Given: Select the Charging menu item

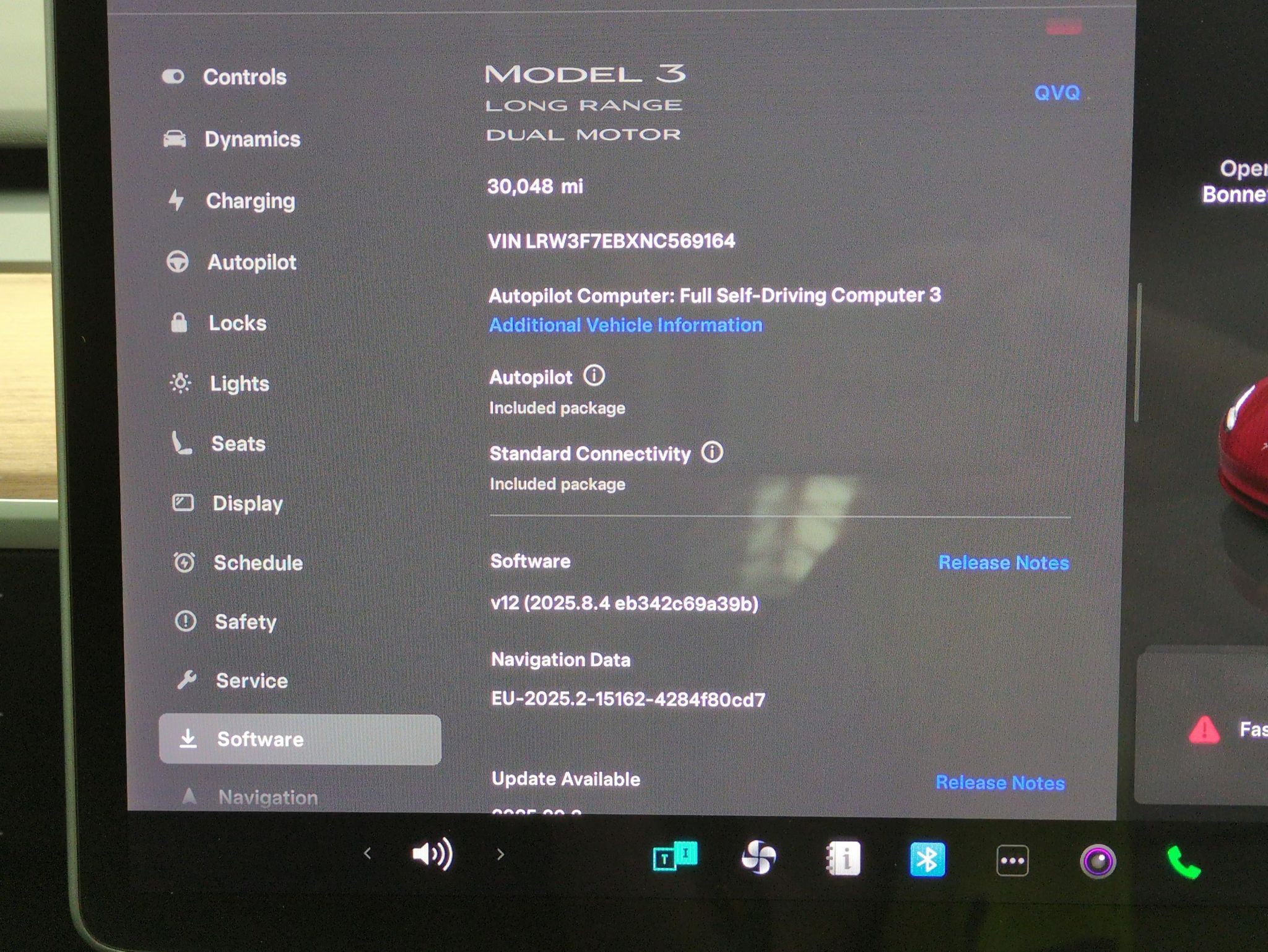Looking at the screenshot, I should (231, 201).
